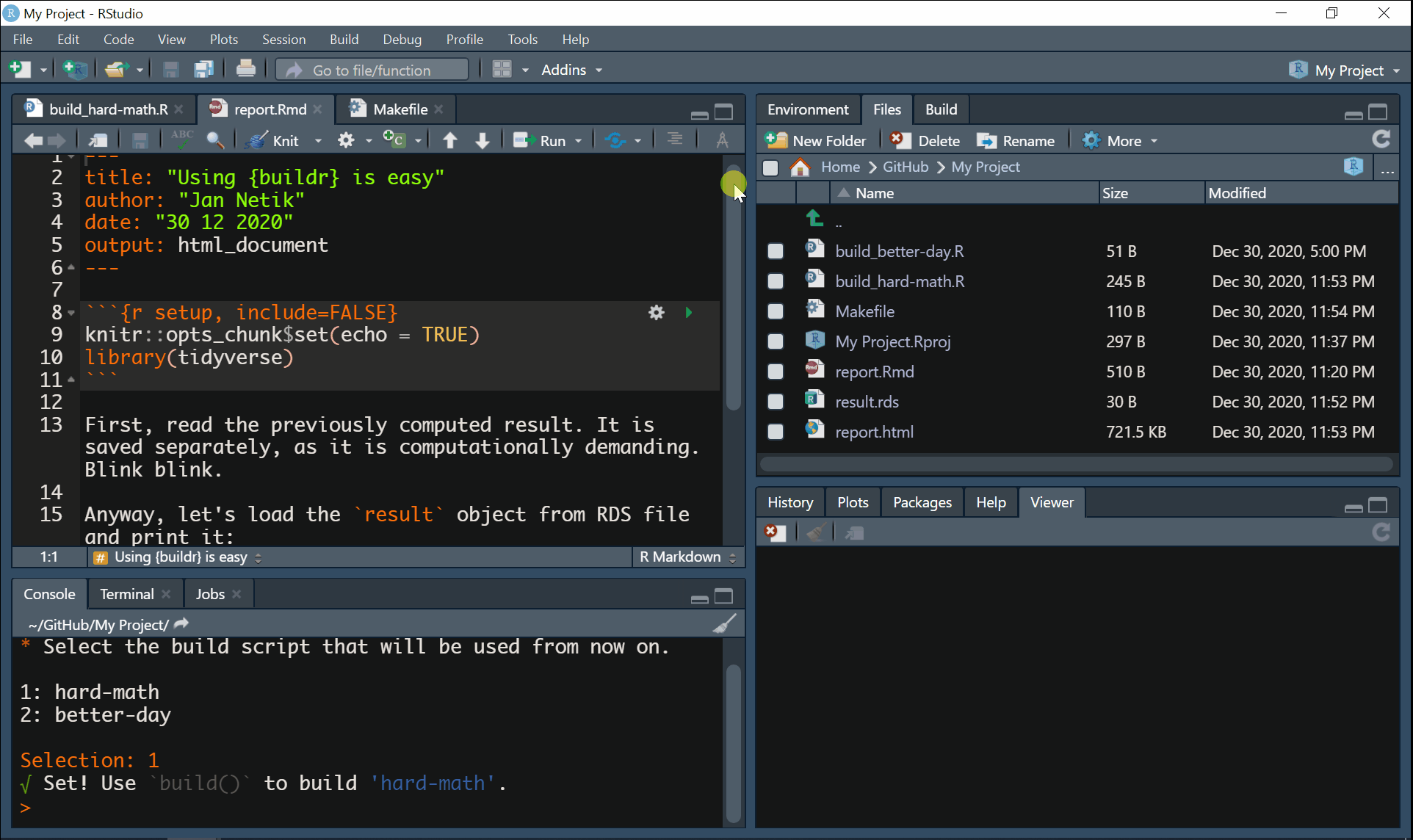
Task: Open the My Project dropdown menu
Action: (1344, 70)
